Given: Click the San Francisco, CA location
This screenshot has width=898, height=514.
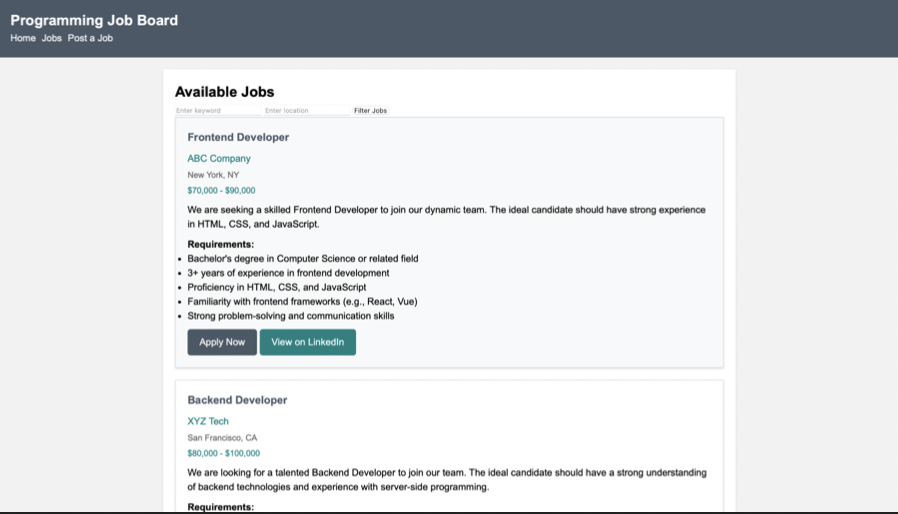Looking at the screenshot, I should click(222, 438).
